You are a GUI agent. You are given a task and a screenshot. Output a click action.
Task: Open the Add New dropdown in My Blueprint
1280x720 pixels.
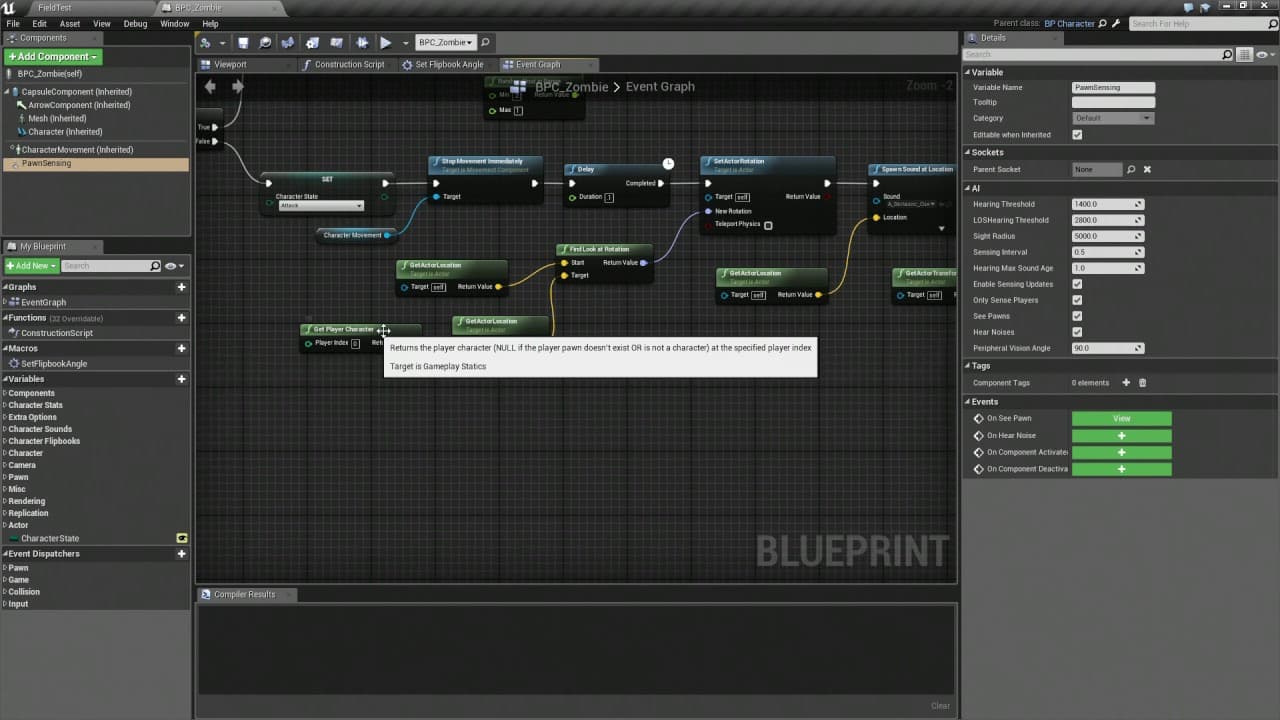click(31, 266)
